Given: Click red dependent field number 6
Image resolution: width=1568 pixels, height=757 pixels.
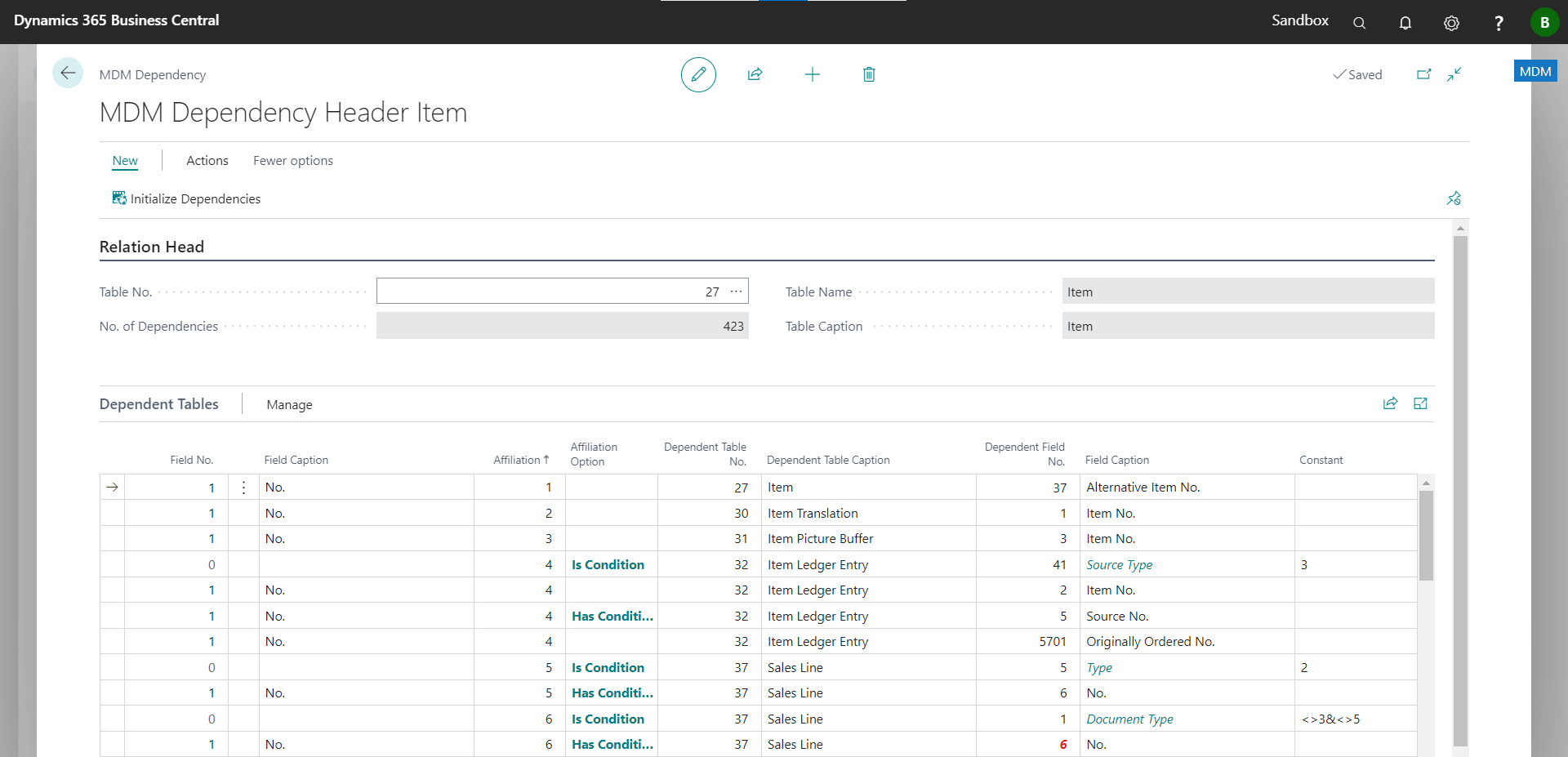Looking at the screenshot, I should pyautogui.click(x=1063, y=745).
